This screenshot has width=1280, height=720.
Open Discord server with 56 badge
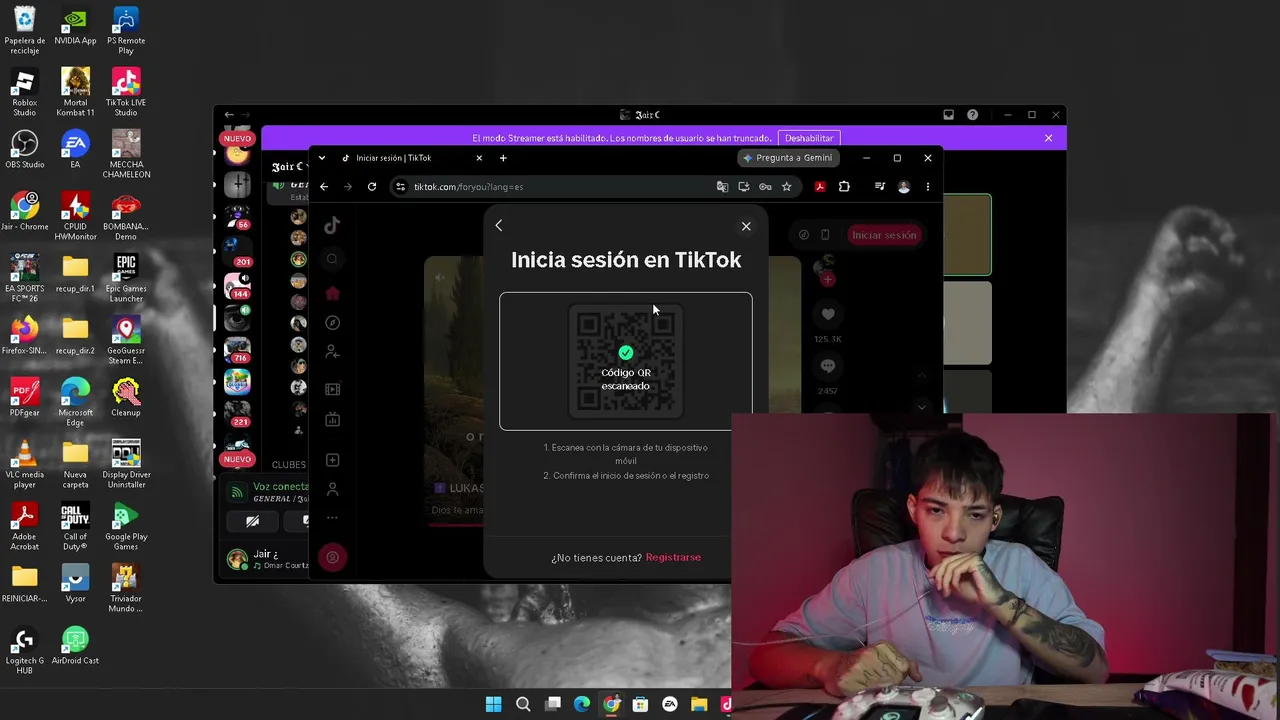click(237, 215)
